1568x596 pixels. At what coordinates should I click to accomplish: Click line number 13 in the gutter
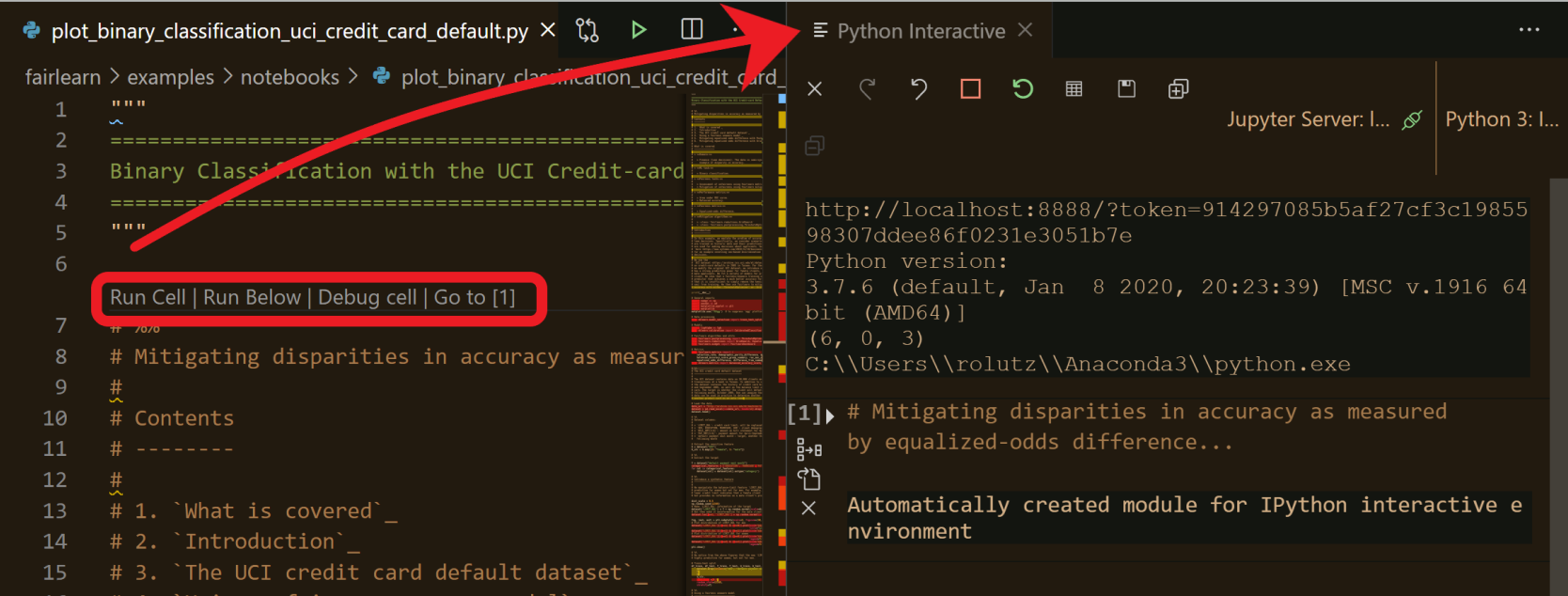point(55,510)
